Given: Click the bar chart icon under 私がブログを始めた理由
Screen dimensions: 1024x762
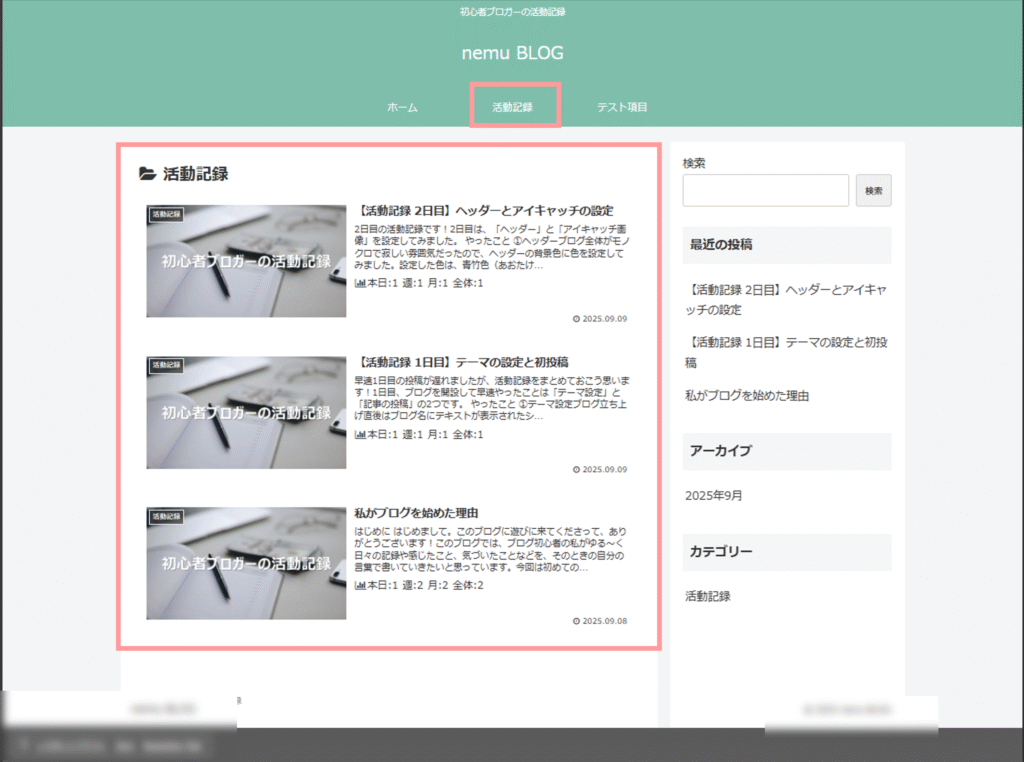Looking at the screenshot, I should tap(360, 585).
